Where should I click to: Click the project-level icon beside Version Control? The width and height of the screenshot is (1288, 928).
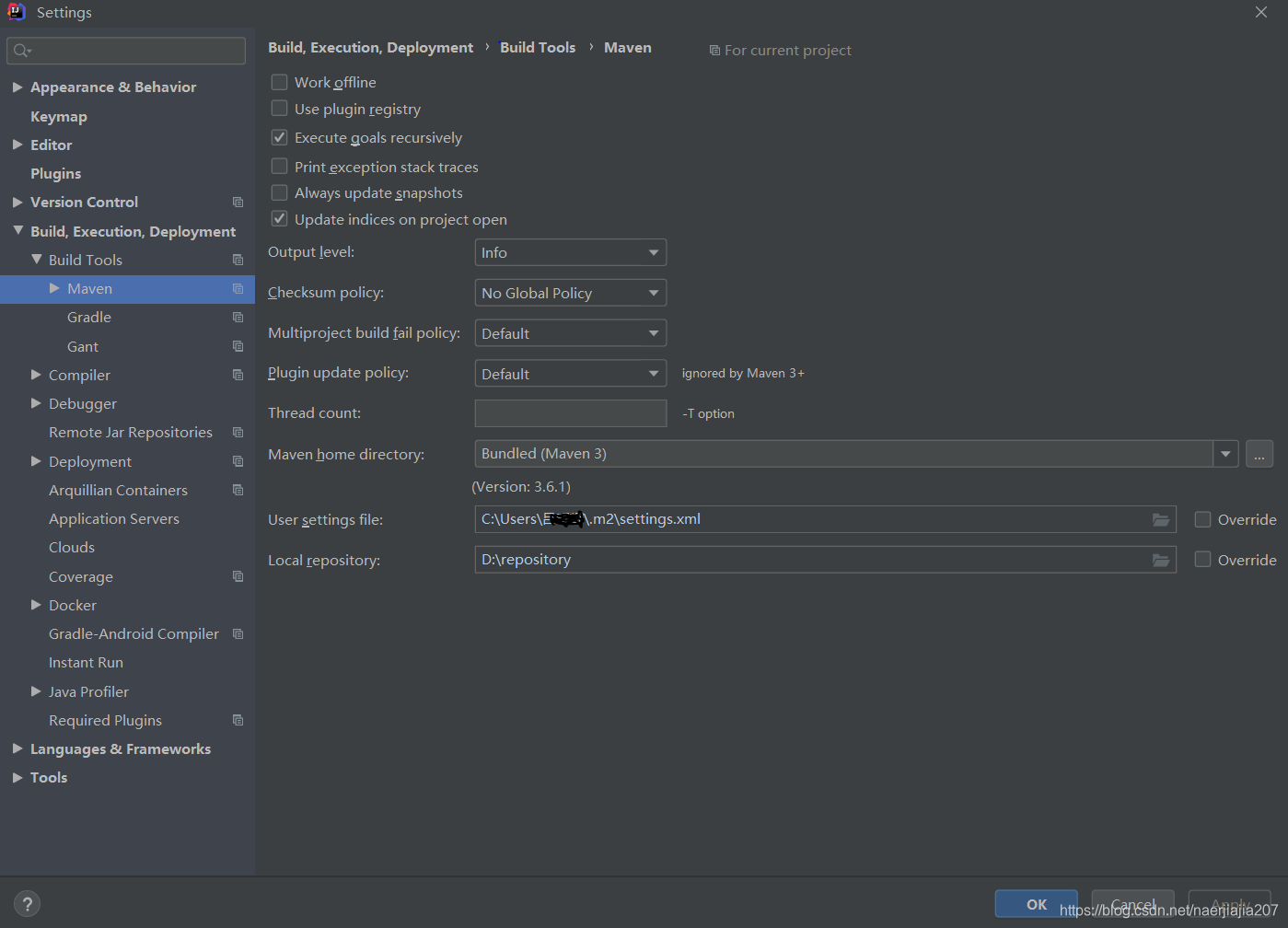click(238, 202)
